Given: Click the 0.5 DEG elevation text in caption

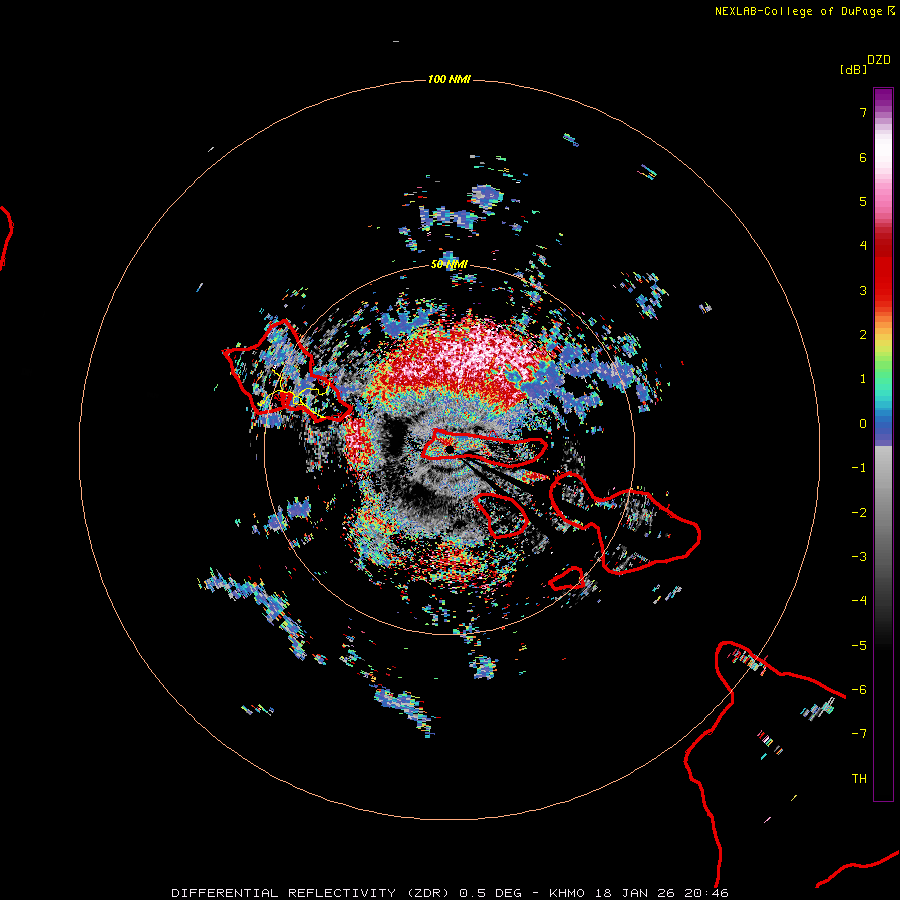Looking at the screenshot, I should (x=491, y=893).
